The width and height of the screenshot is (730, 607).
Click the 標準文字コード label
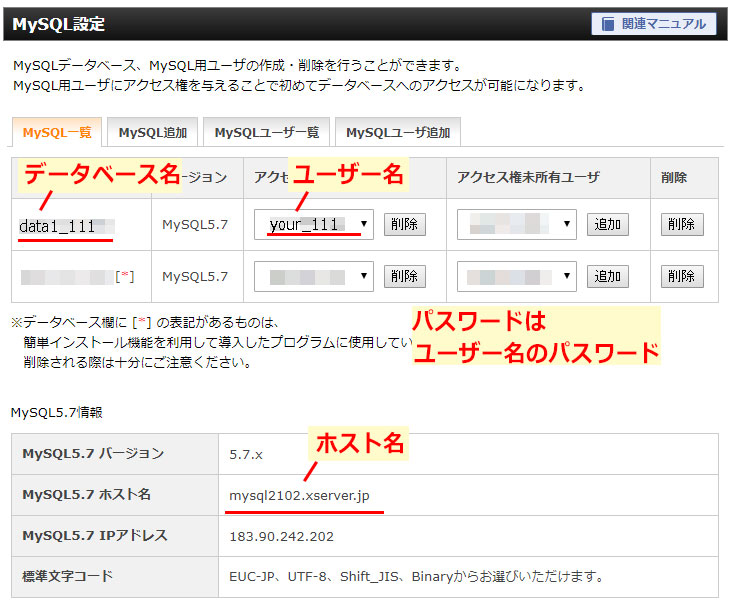68,576
